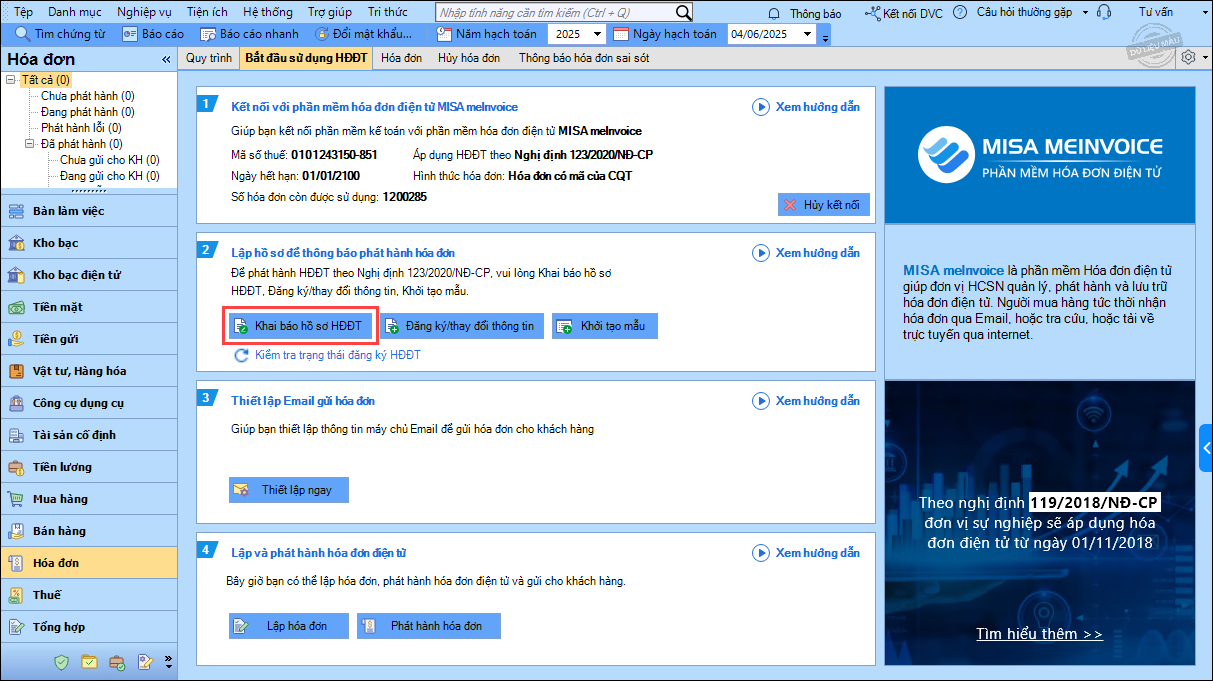The height and width of the screenshot is (681, 1213).
Task: Click the Lập hóa đơn button
Action: pyautogui.click(x=288, y=626)
